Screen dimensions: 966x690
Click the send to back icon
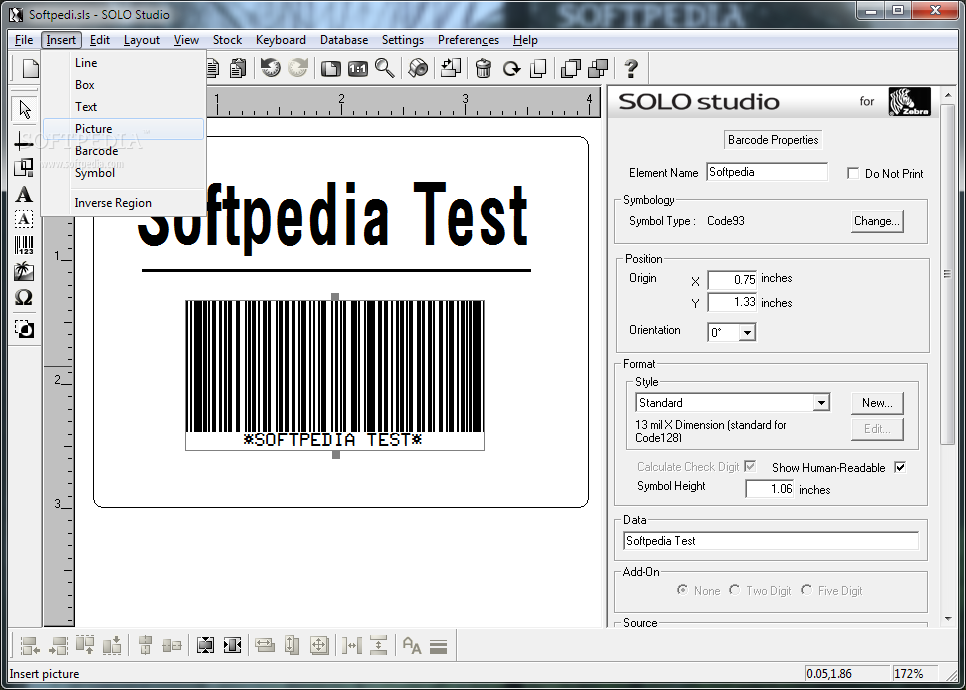pyautogui.click(x=598, y=68)
